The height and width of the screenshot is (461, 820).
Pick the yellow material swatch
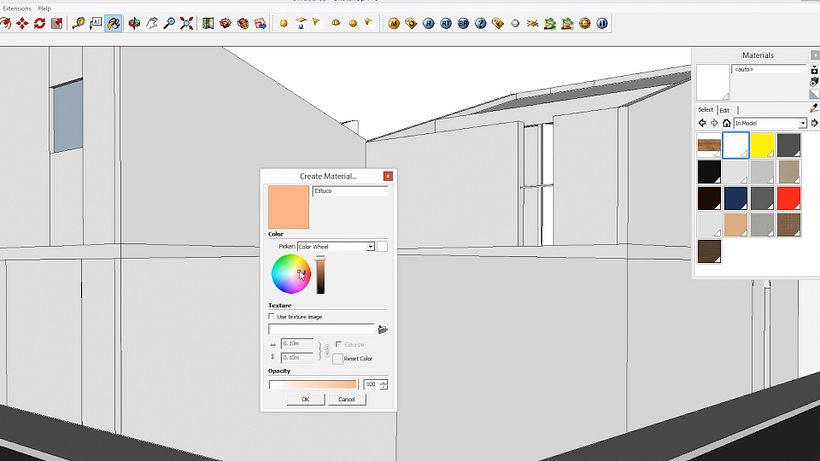pos(762,146)
